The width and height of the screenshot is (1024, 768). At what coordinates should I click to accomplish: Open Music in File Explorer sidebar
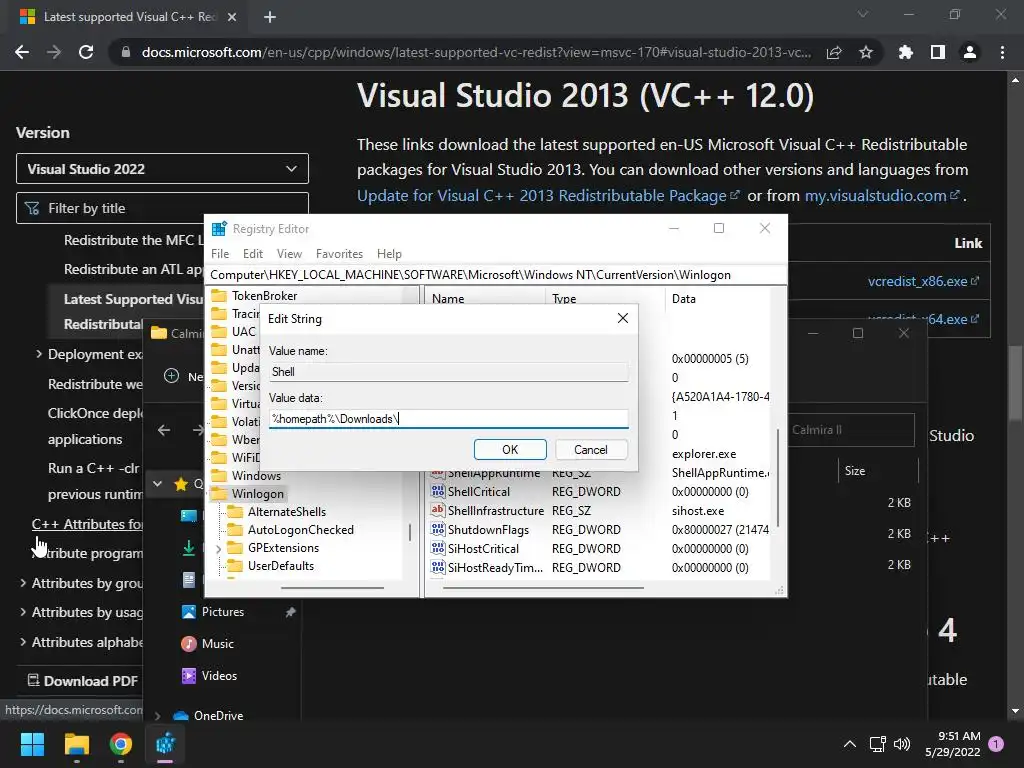[x=217, y=644]
